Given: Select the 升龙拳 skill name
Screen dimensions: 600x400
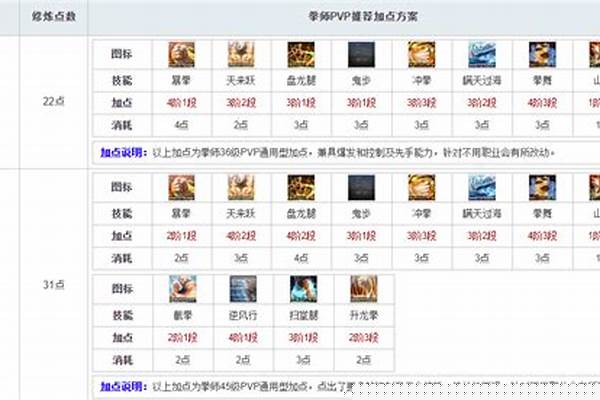Looking at the screenshot, I should (x=364, y=316).
